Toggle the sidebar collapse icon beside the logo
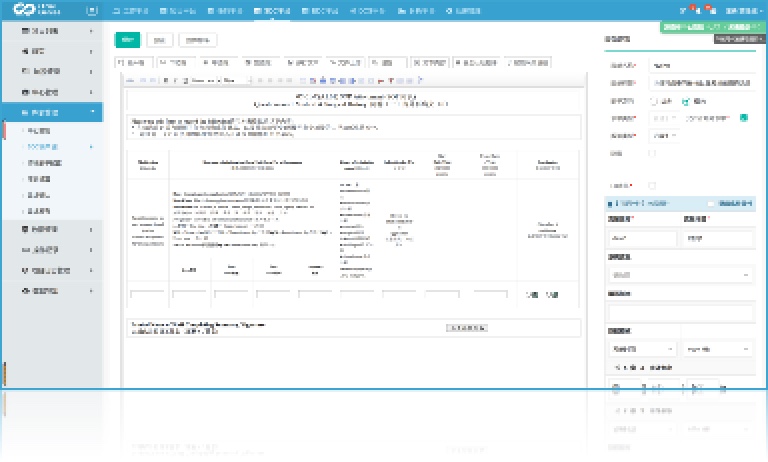Screen dimensions: 768x462 92,10
